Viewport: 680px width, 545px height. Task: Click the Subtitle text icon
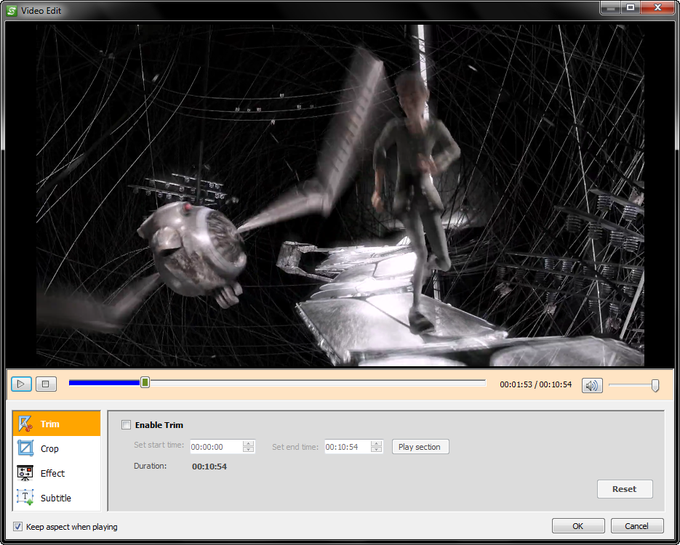[25, 497]
